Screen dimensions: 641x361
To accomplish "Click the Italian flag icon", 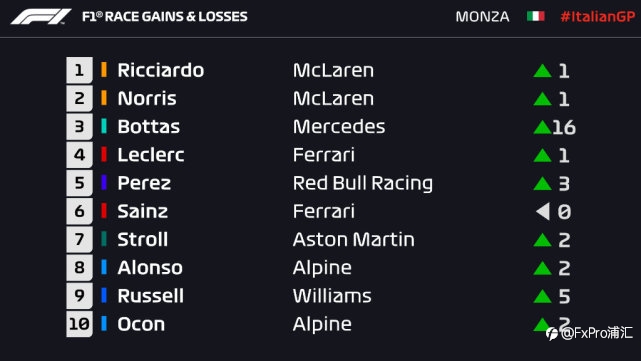I will point(536,16).
